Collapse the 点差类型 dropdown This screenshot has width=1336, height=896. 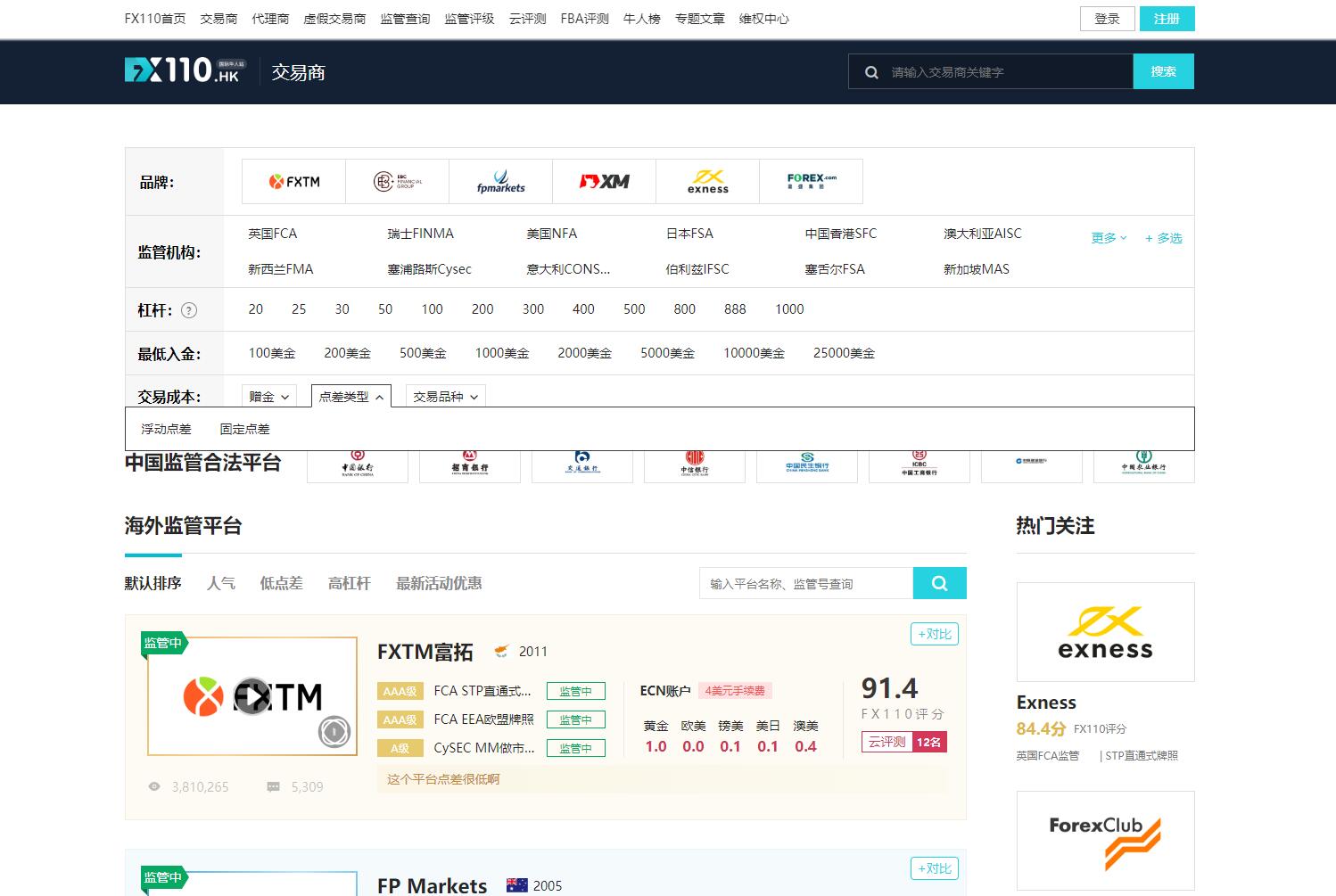tap(351, 397)
